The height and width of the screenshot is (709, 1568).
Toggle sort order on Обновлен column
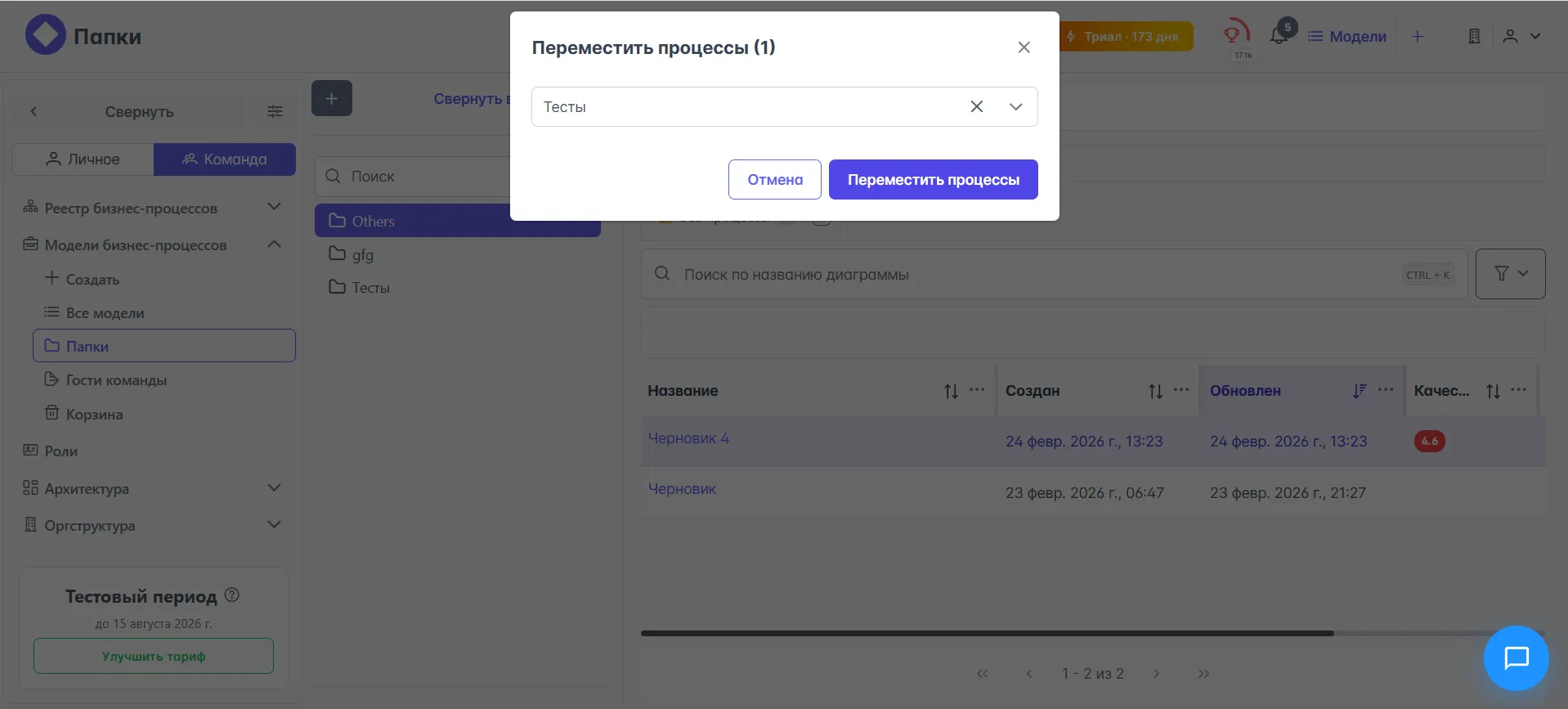point(1359,391)
